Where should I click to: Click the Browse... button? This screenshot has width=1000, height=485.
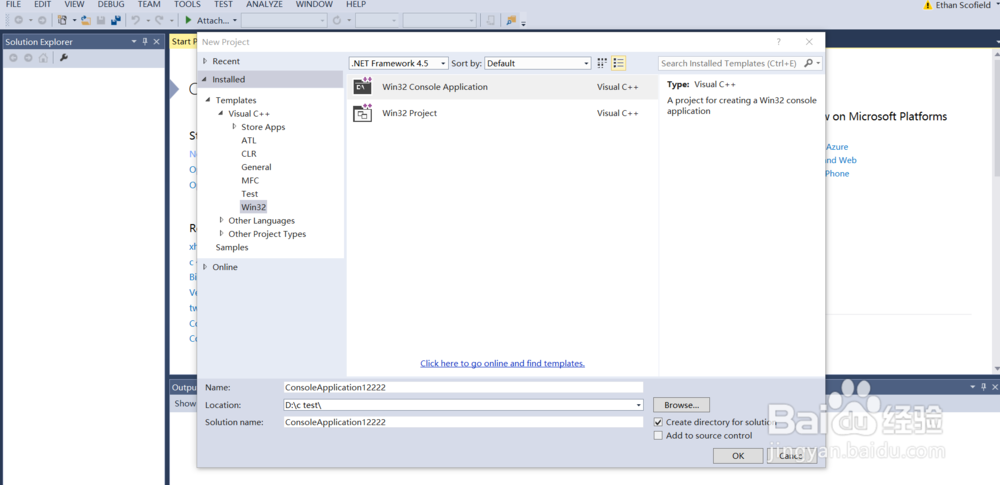[x=682, y=405]
